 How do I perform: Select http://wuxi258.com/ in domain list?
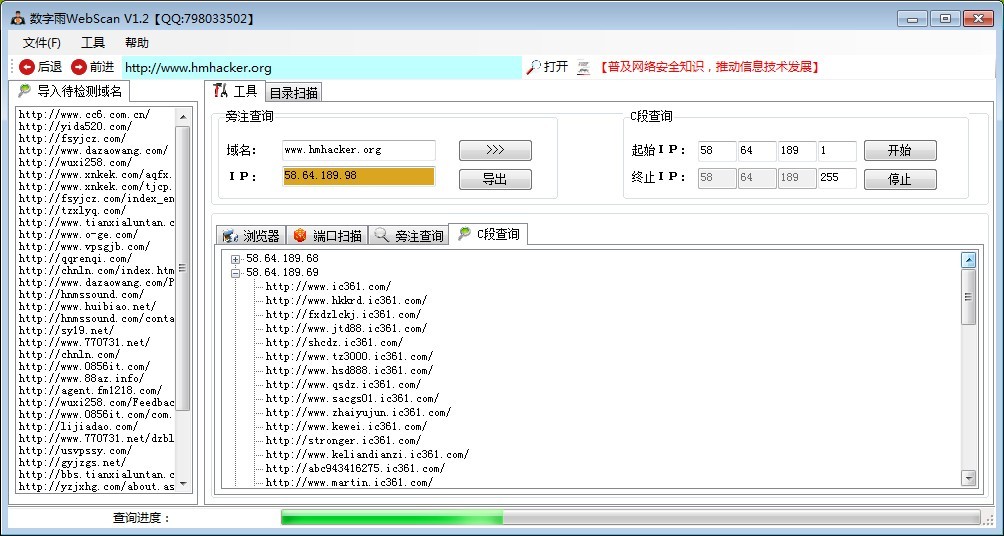[x=75, y=163]
